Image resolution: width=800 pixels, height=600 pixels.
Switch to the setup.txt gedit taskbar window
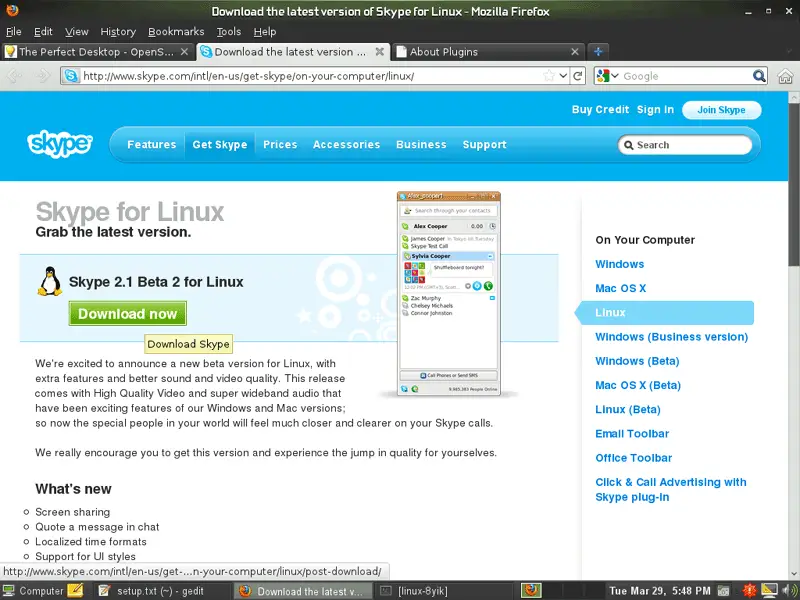(160, 591)
